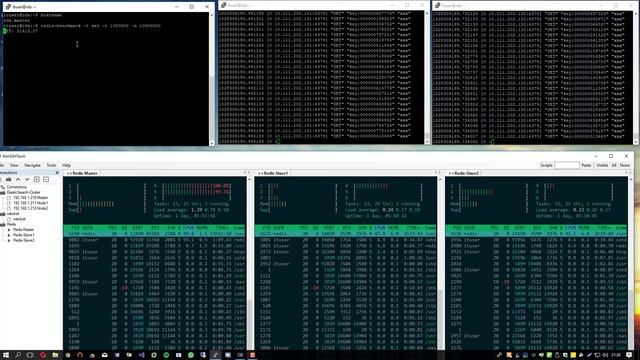Open the Help menu
640x360 pixels.
pos(66,165)
